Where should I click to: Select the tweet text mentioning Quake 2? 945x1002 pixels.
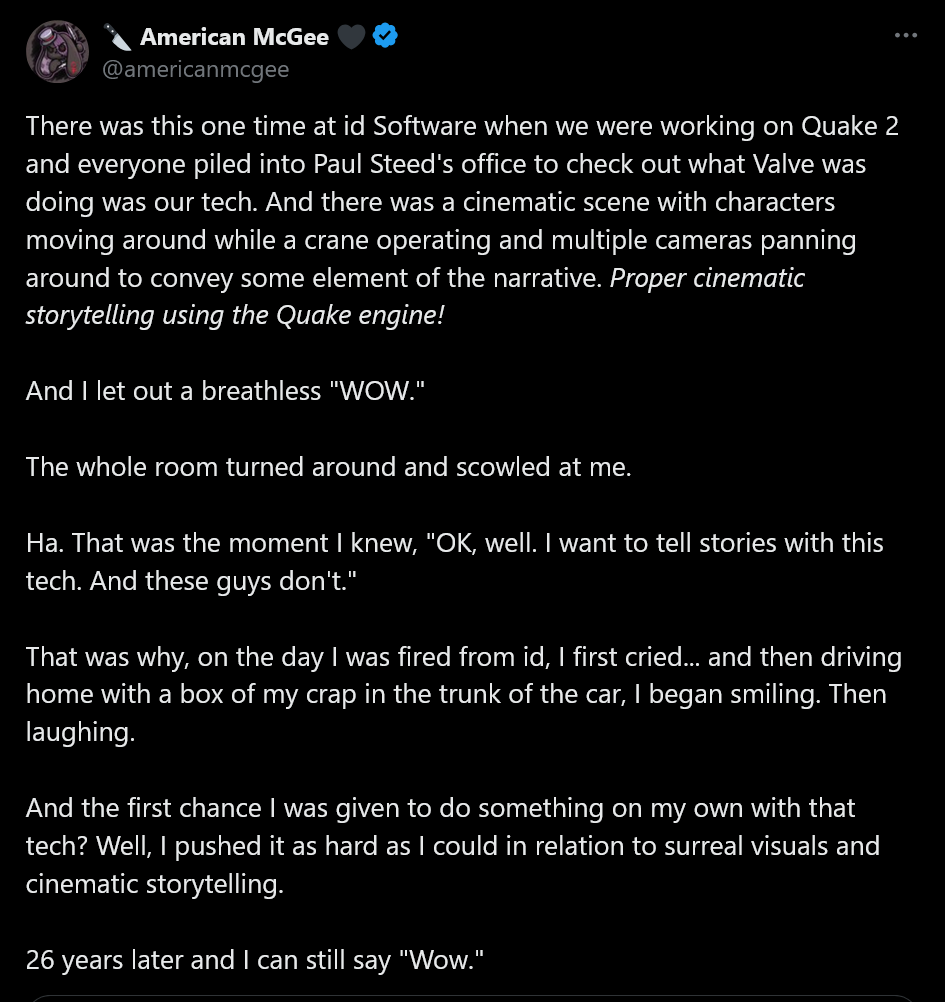pyautogui.click(x=462, y=126)
